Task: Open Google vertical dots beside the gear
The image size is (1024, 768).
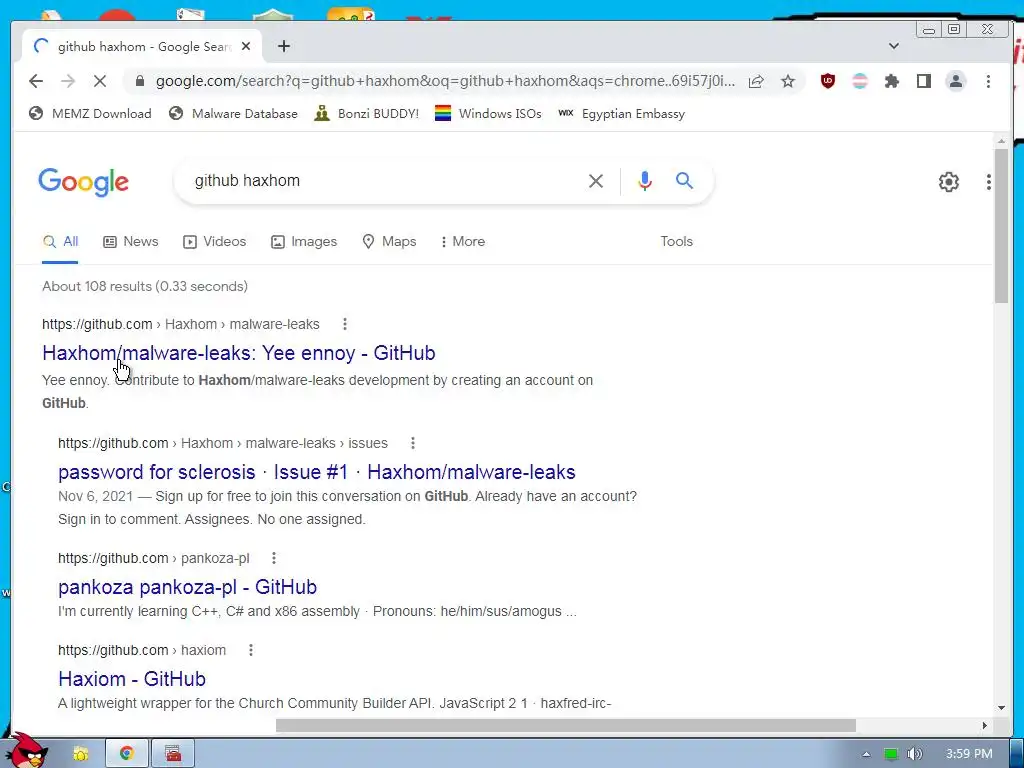Action: (x=988, y=182)
